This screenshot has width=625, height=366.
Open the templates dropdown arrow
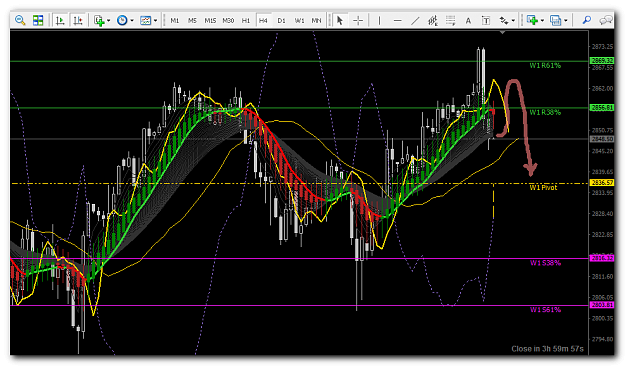(x=155, y=21)
